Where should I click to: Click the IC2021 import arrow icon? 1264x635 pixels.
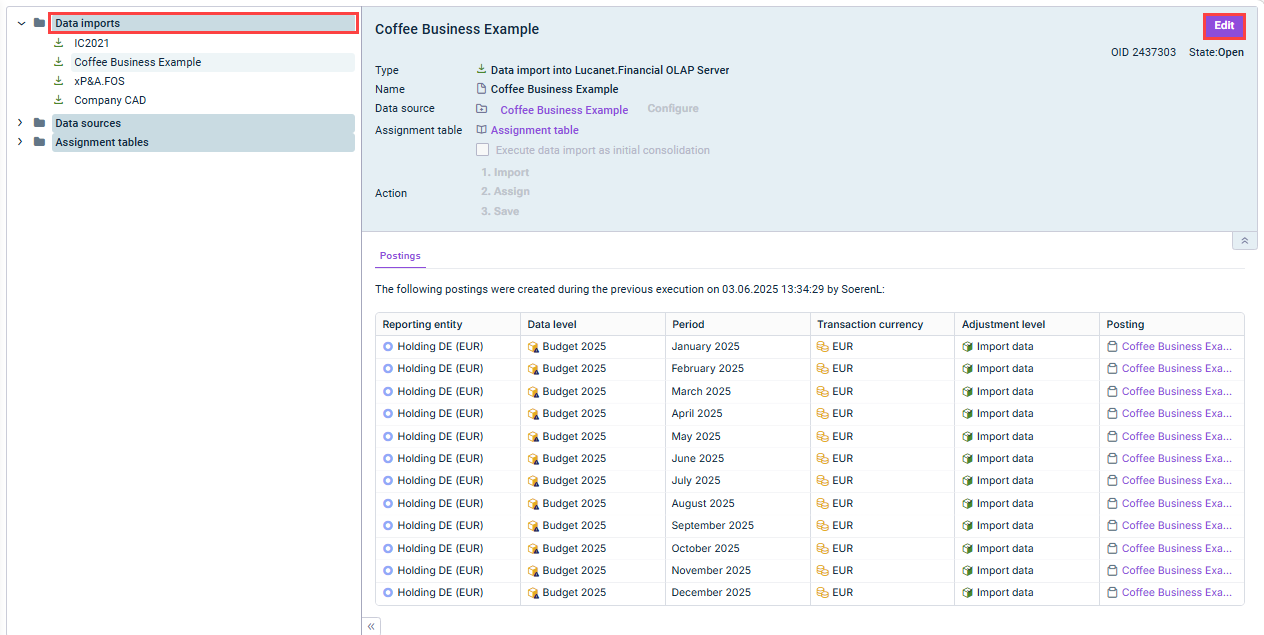point(58,43)
